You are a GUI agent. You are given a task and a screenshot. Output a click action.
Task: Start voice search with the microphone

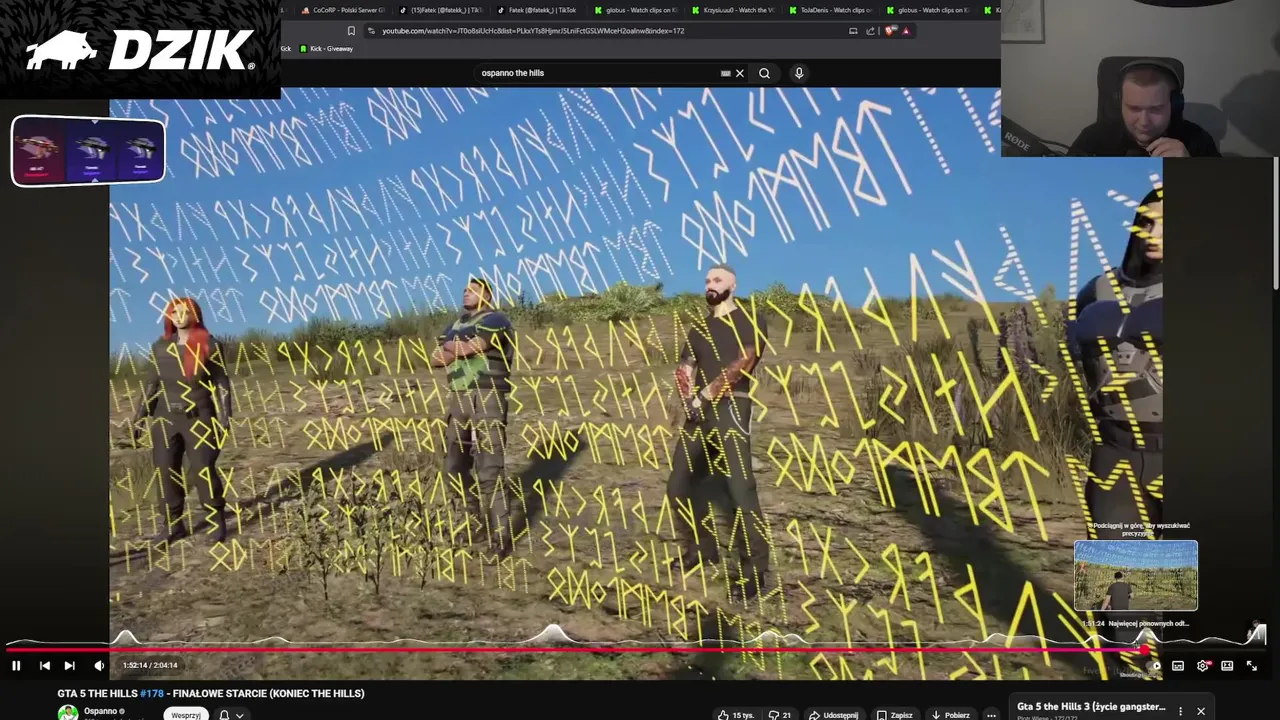click(x=798, y=73)
